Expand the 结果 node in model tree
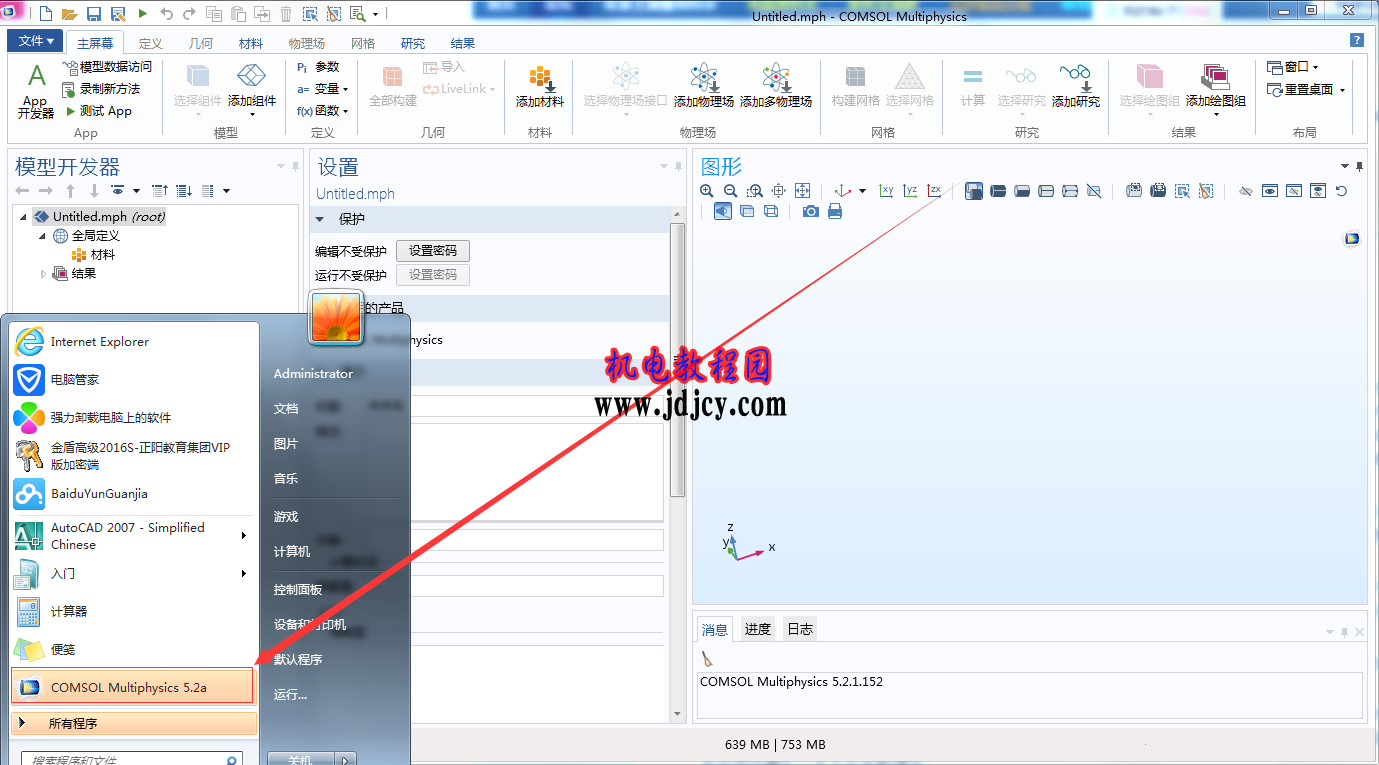The width and height of the screenshot is (1379, 765). click(x=43, y=273)
